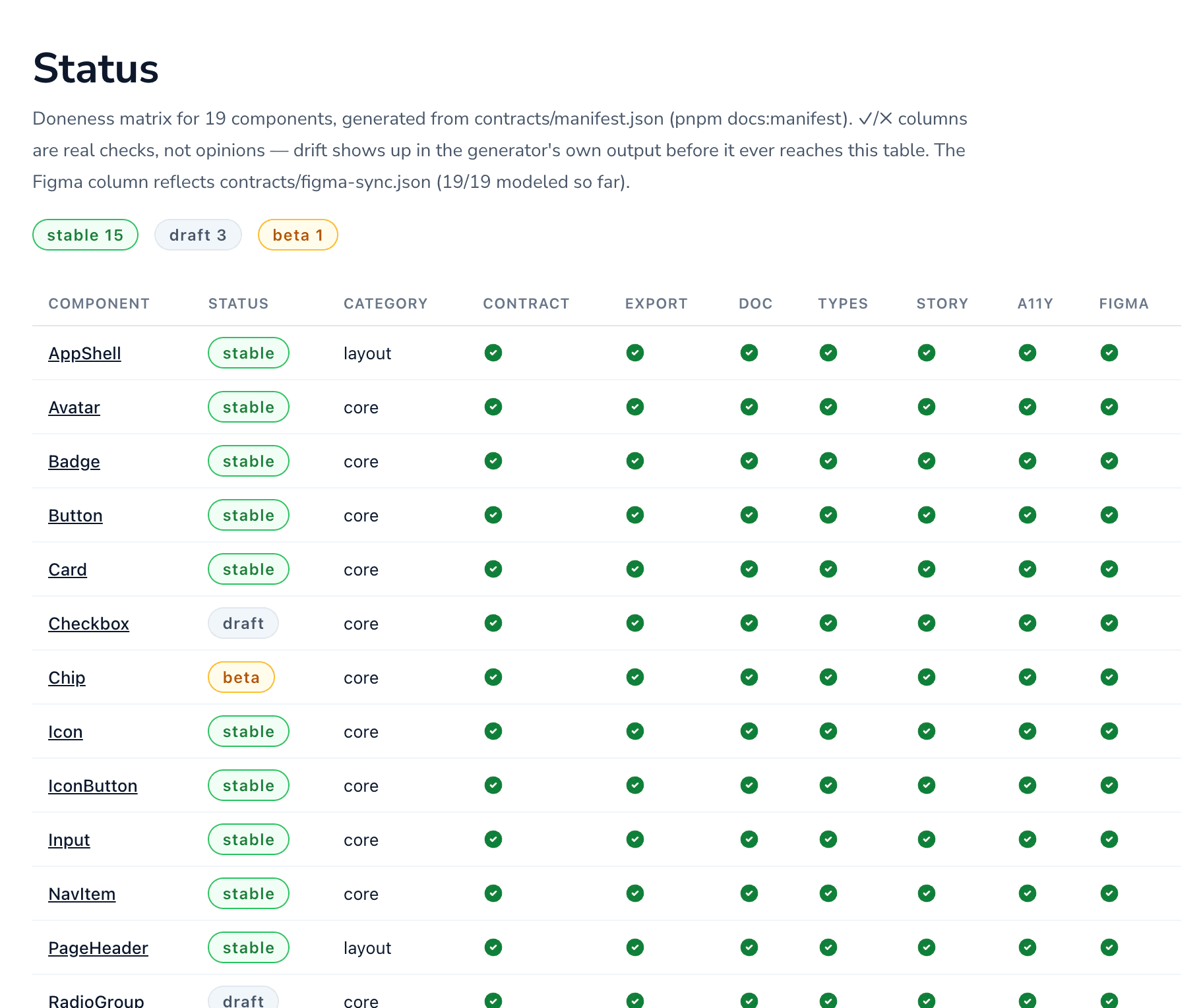Click the beta 1 summary pill
This screenshot has width=1203, height=1008.
[x=297, y=235]
